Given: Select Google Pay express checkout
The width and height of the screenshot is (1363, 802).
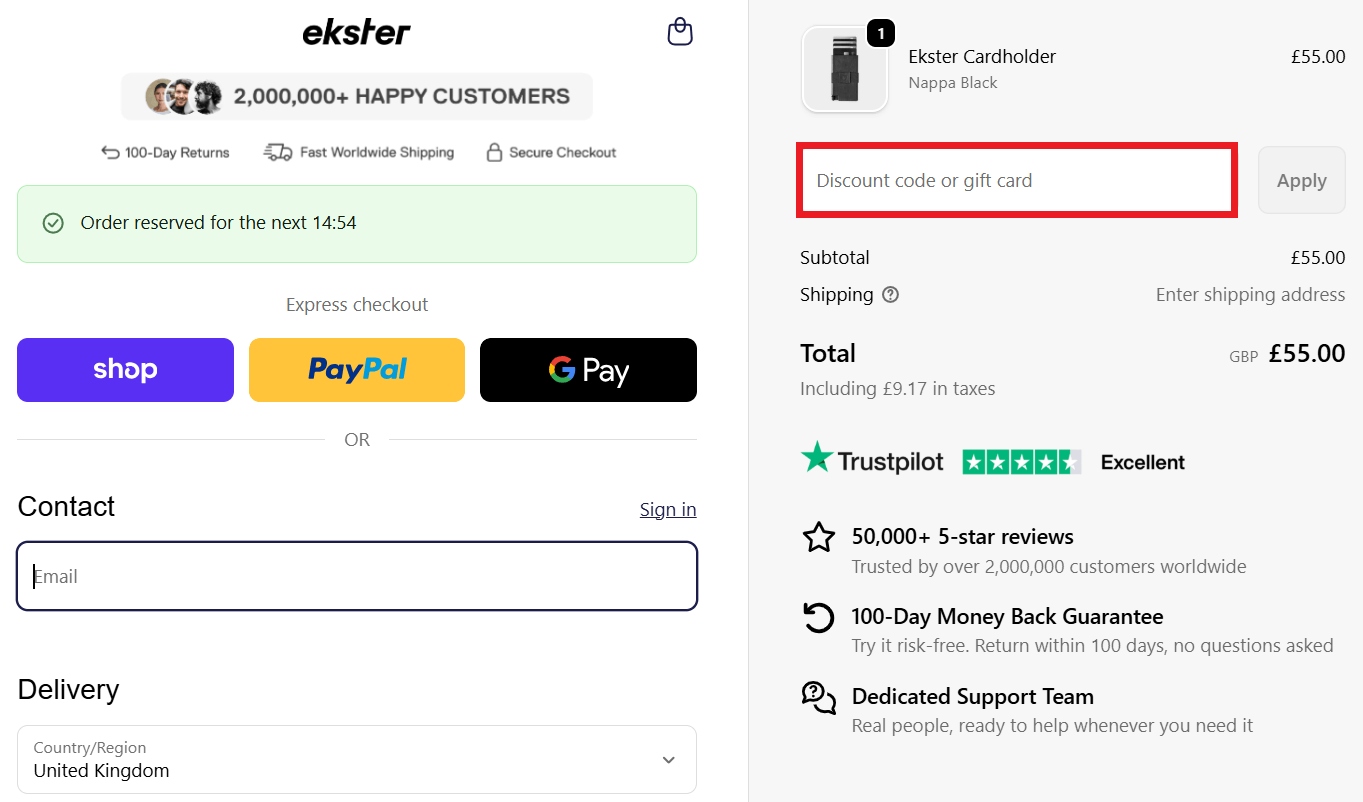Looking at the screenshot, I should point(588,369).
